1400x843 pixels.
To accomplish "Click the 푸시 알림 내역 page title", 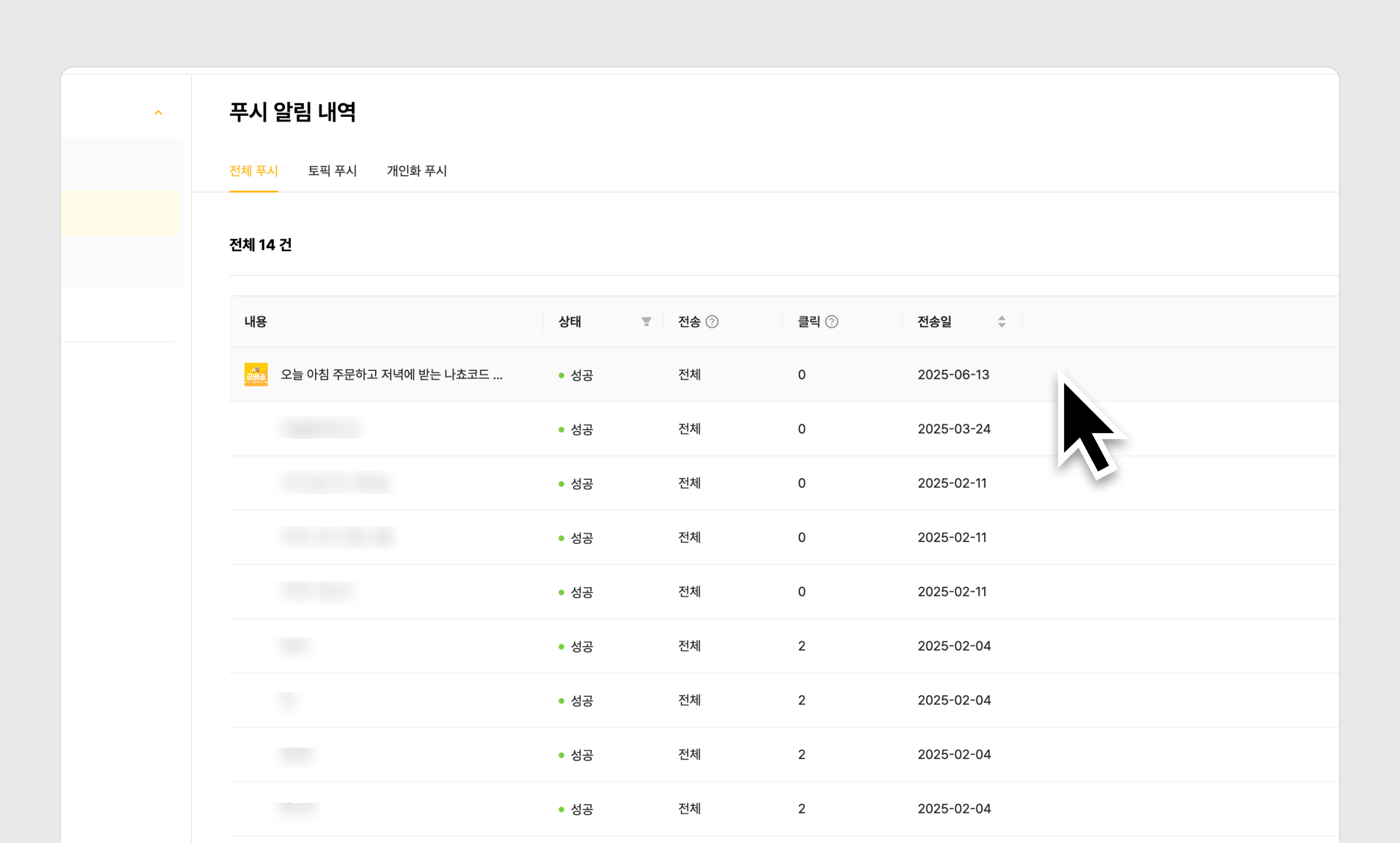I will click(x=292, y=112).
